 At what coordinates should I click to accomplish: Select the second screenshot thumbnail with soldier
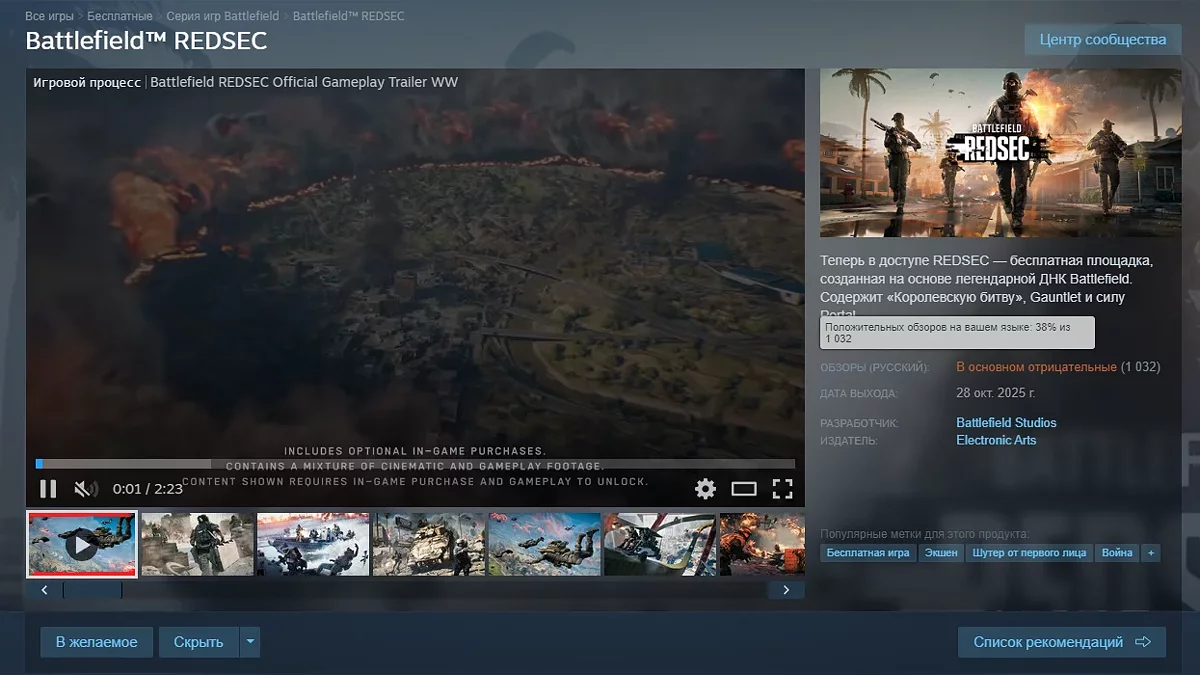point(197,544)
